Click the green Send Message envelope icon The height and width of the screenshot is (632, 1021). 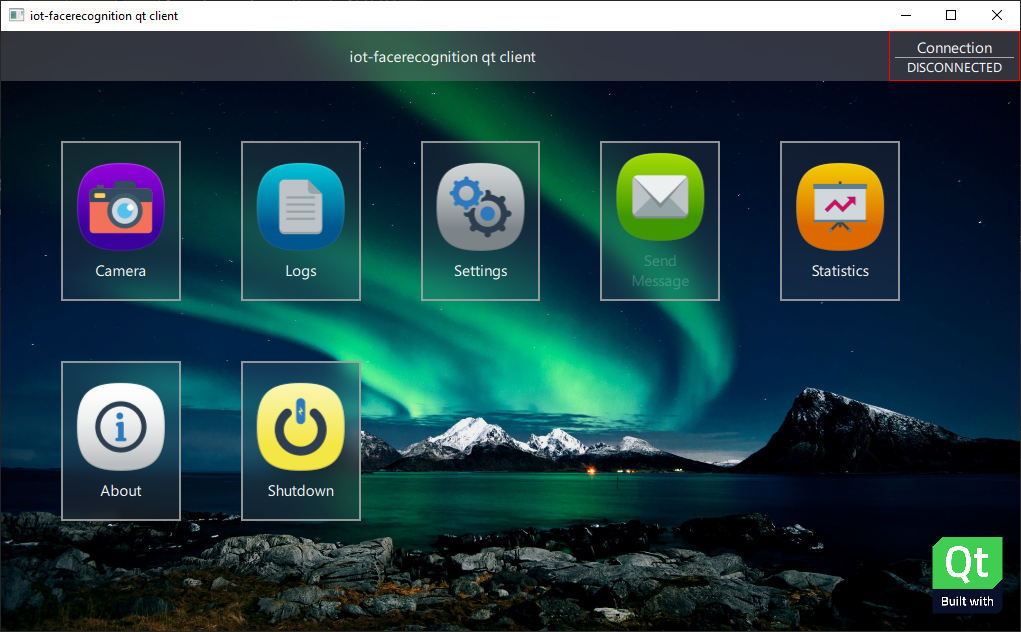[660, 197]
